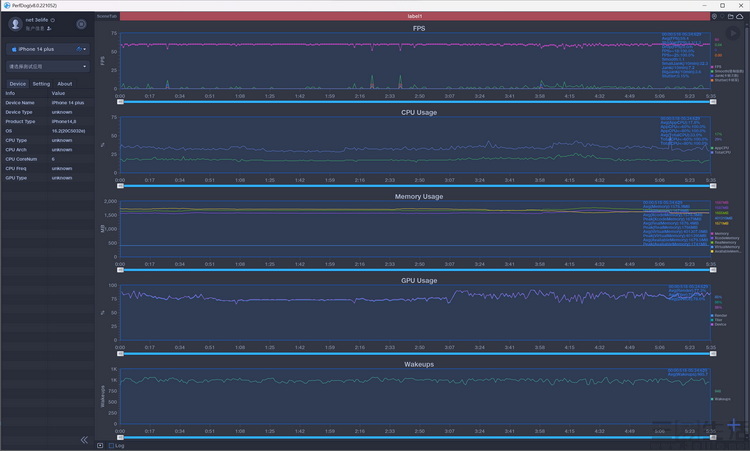
Task: Click the round settings icon beside account name
Action: [x=81, y=24]
